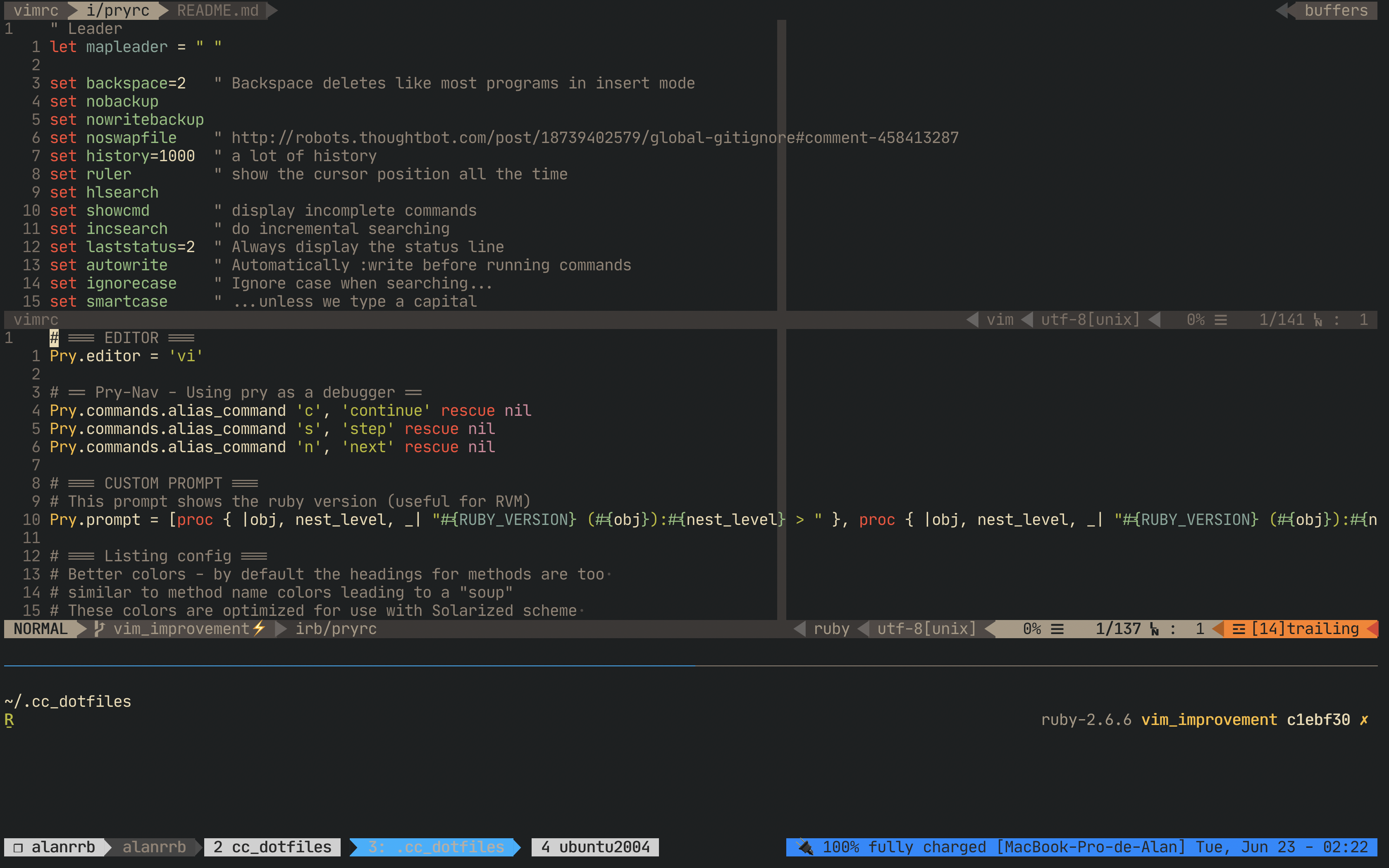Click the trailing whitespace warning icon

click(1238, 629)
